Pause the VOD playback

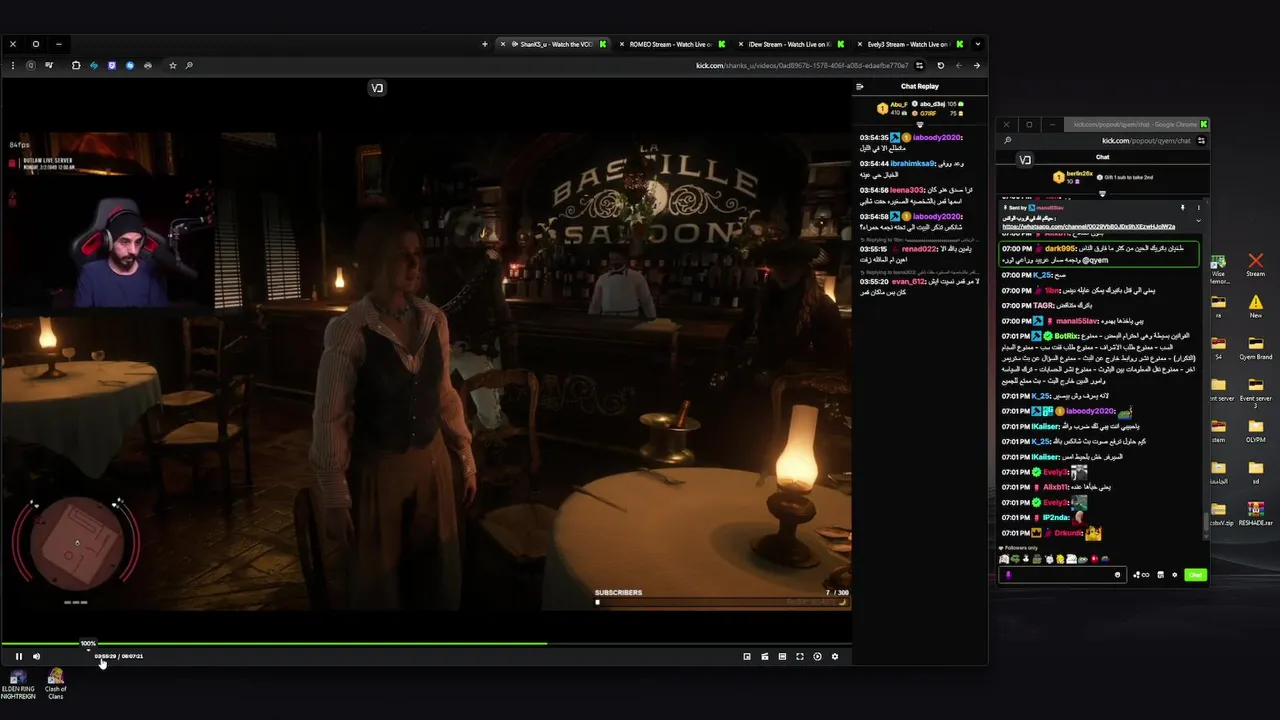[x=18, y=656]
